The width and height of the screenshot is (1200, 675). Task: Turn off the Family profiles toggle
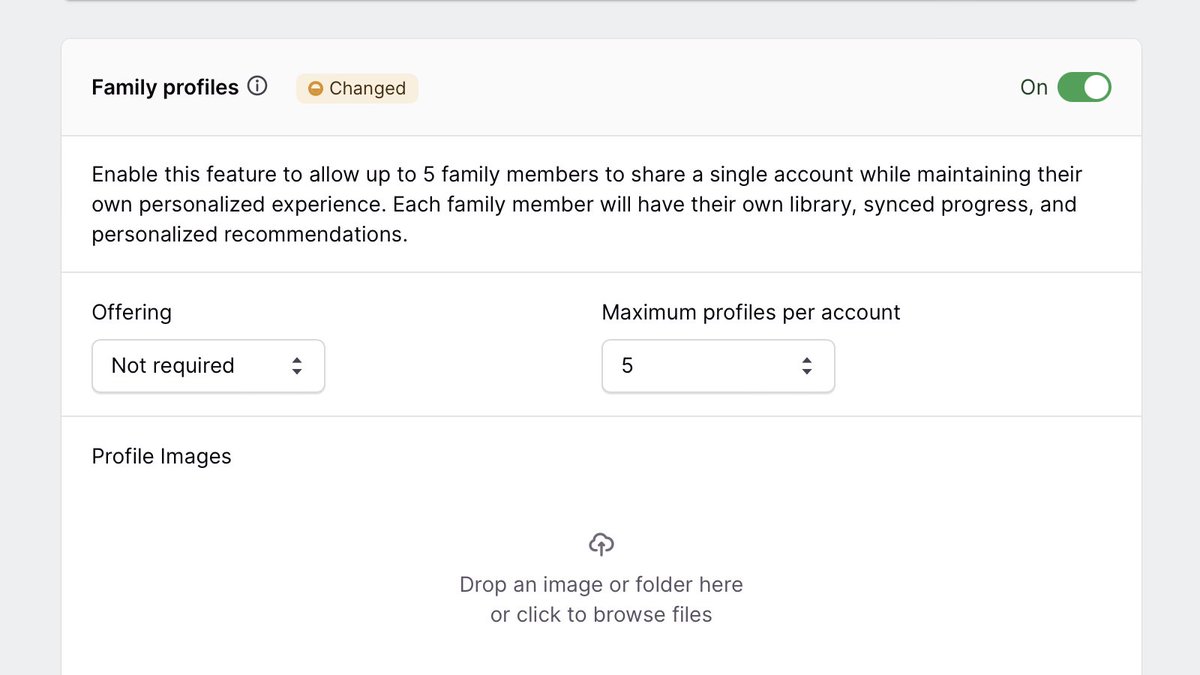pos(1084,87)
